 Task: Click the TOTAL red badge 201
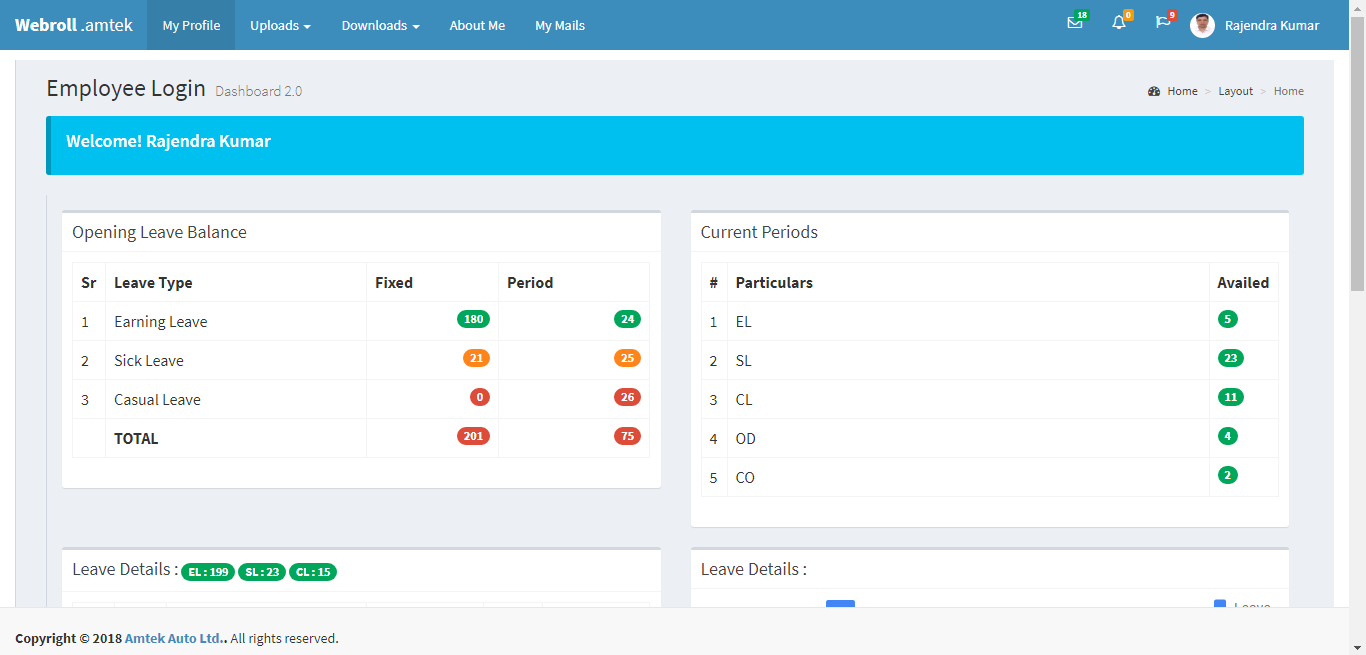pos(473,436)
